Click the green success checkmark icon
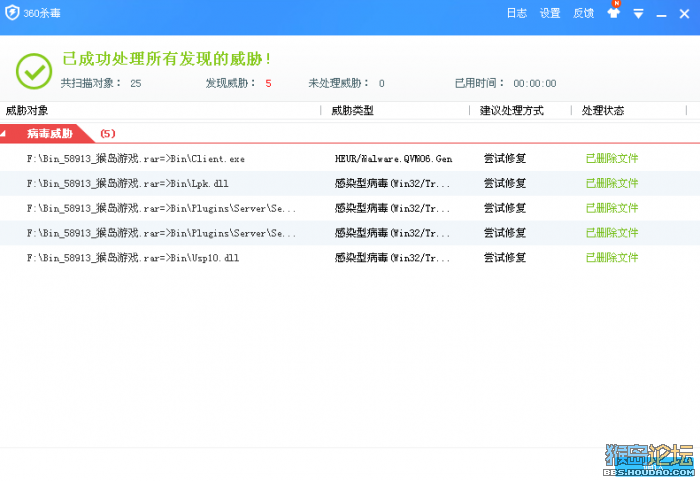This screenshot has height=481, width=700. [34, 71]
